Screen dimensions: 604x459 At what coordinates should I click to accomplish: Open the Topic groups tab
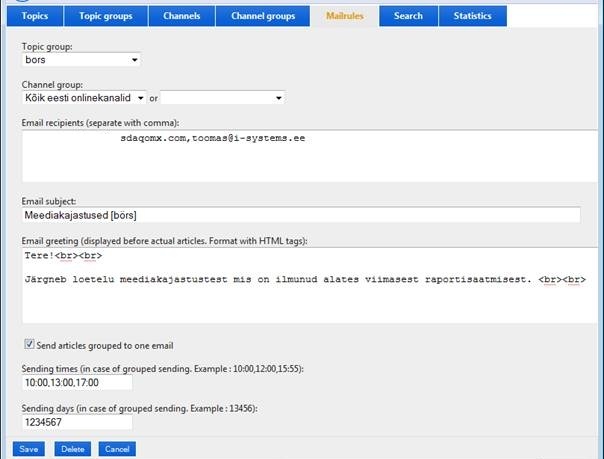(106, 16)
